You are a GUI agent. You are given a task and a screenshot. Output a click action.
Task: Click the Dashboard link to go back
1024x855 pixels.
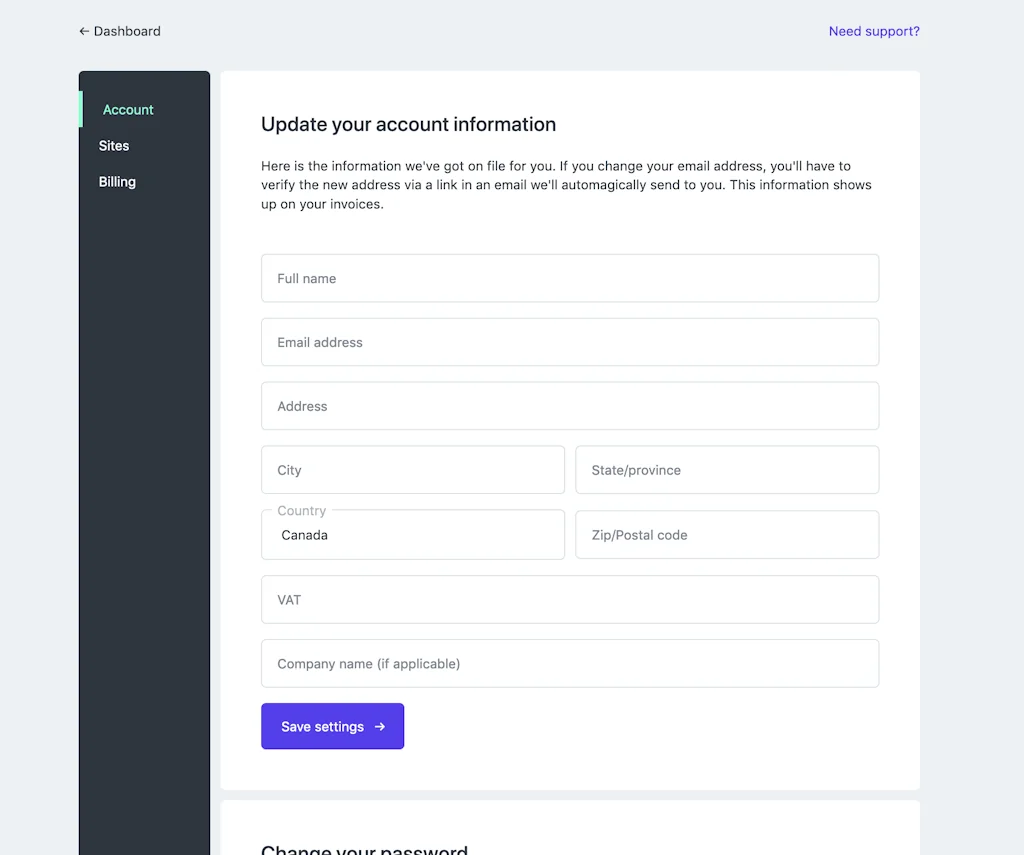(x=126, y=31)
